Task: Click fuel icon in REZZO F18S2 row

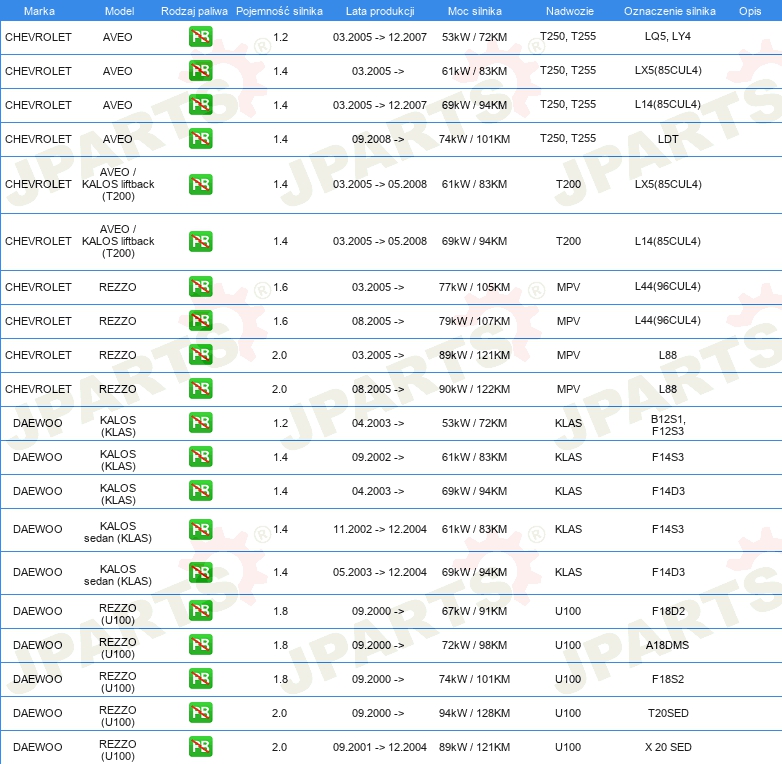Action: pyautogui.click(x=200, y=679)
